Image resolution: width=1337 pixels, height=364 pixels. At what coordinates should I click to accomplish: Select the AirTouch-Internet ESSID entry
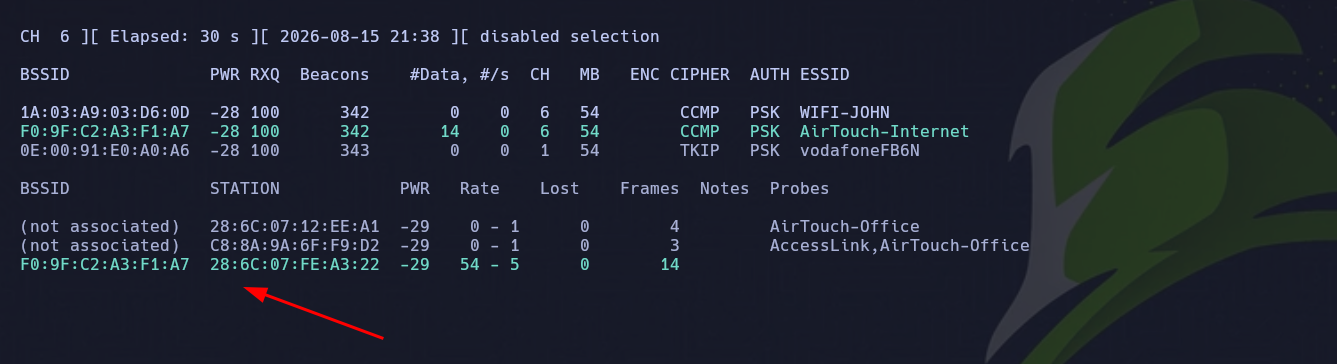coord(884,131)
